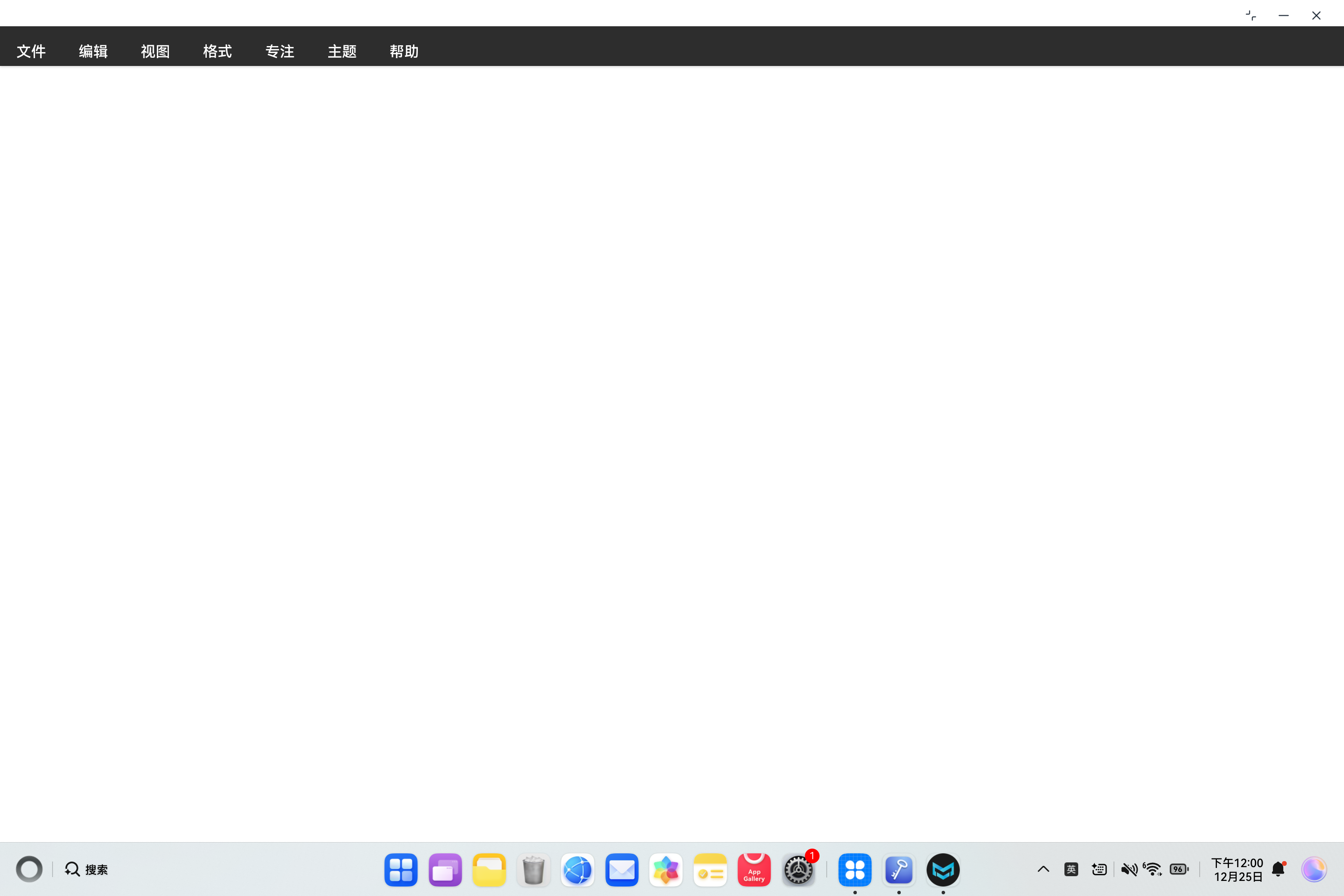Open the App Gallery icon in dock

tap(754, 870)
